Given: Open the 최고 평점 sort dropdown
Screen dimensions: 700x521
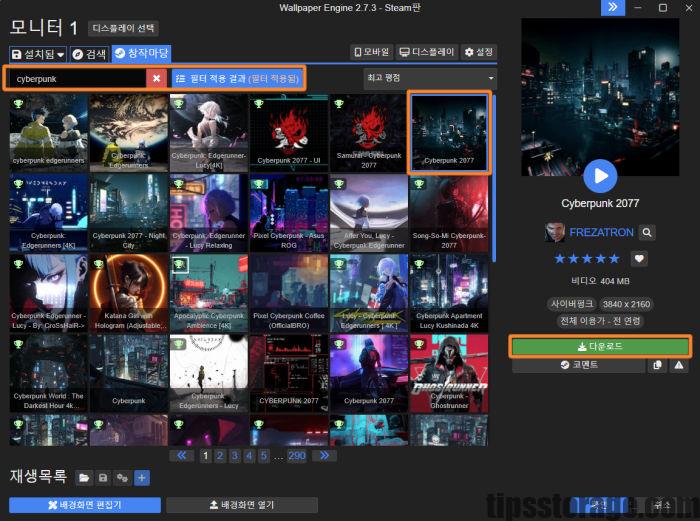Looking at the screenshot, I should coord(430,78).
